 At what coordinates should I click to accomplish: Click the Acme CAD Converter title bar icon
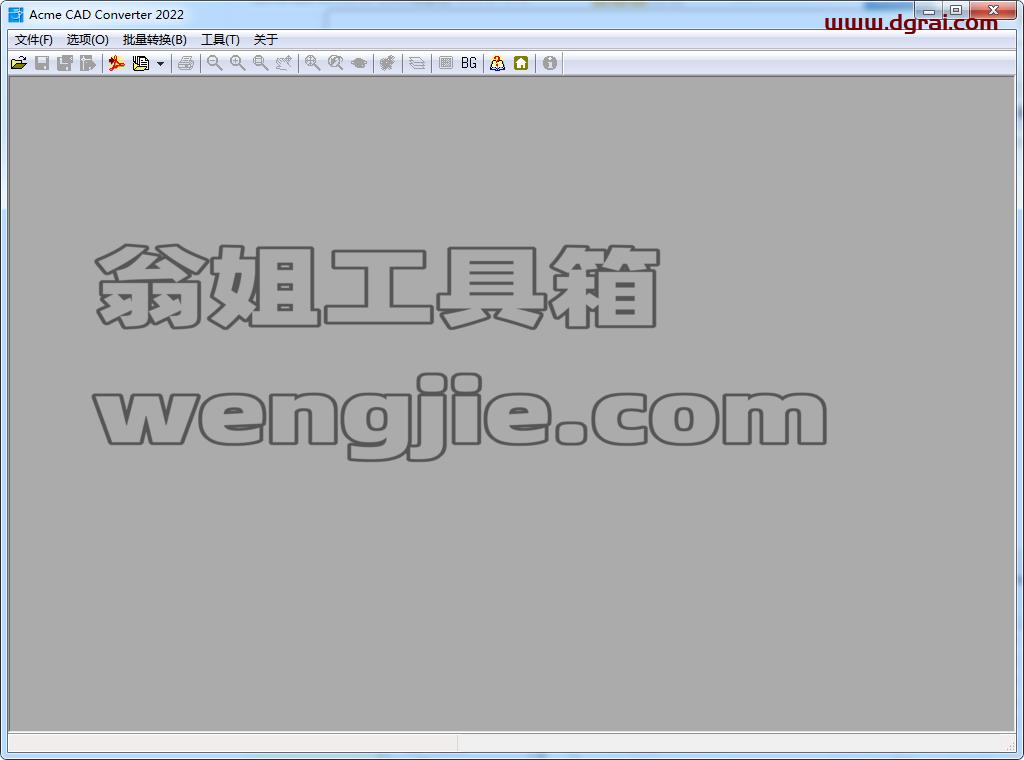[16, 14]
